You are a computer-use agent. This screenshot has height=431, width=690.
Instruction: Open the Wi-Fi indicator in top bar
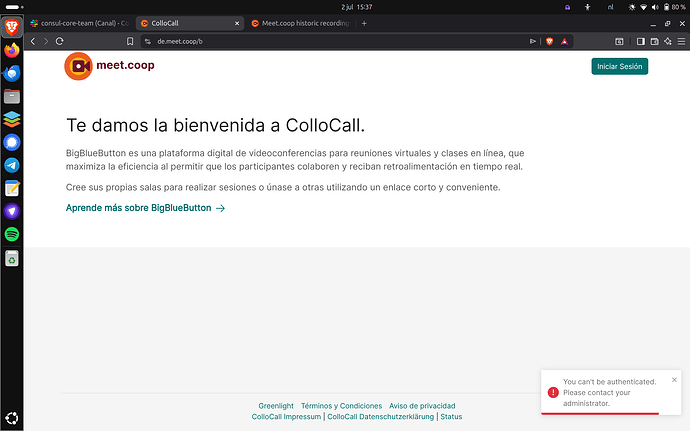click(x=643, y=7)
